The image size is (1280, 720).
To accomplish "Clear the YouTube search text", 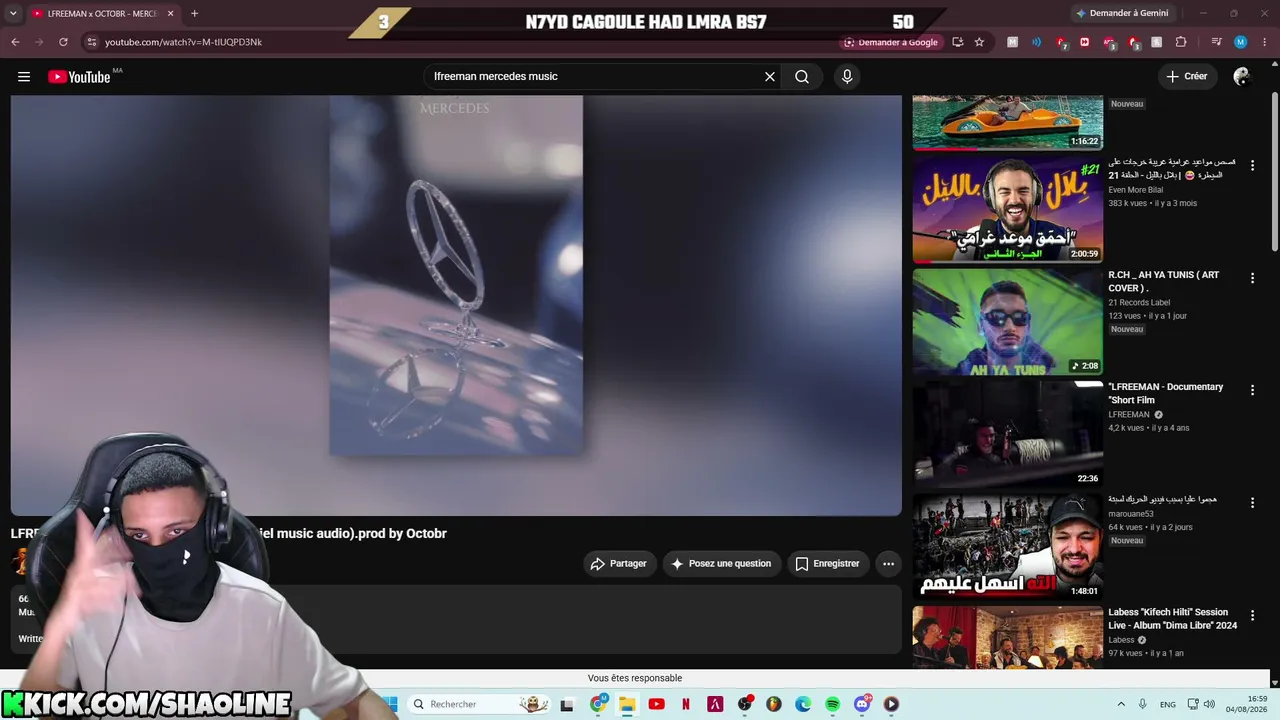I will [770, 77].
